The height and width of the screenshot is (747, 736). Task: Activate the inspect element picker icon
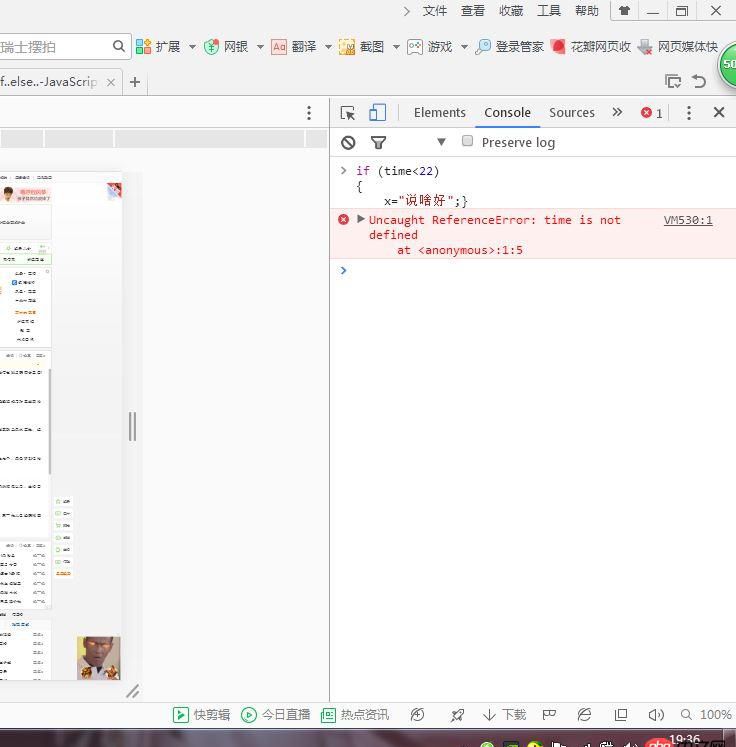(348, 113)
